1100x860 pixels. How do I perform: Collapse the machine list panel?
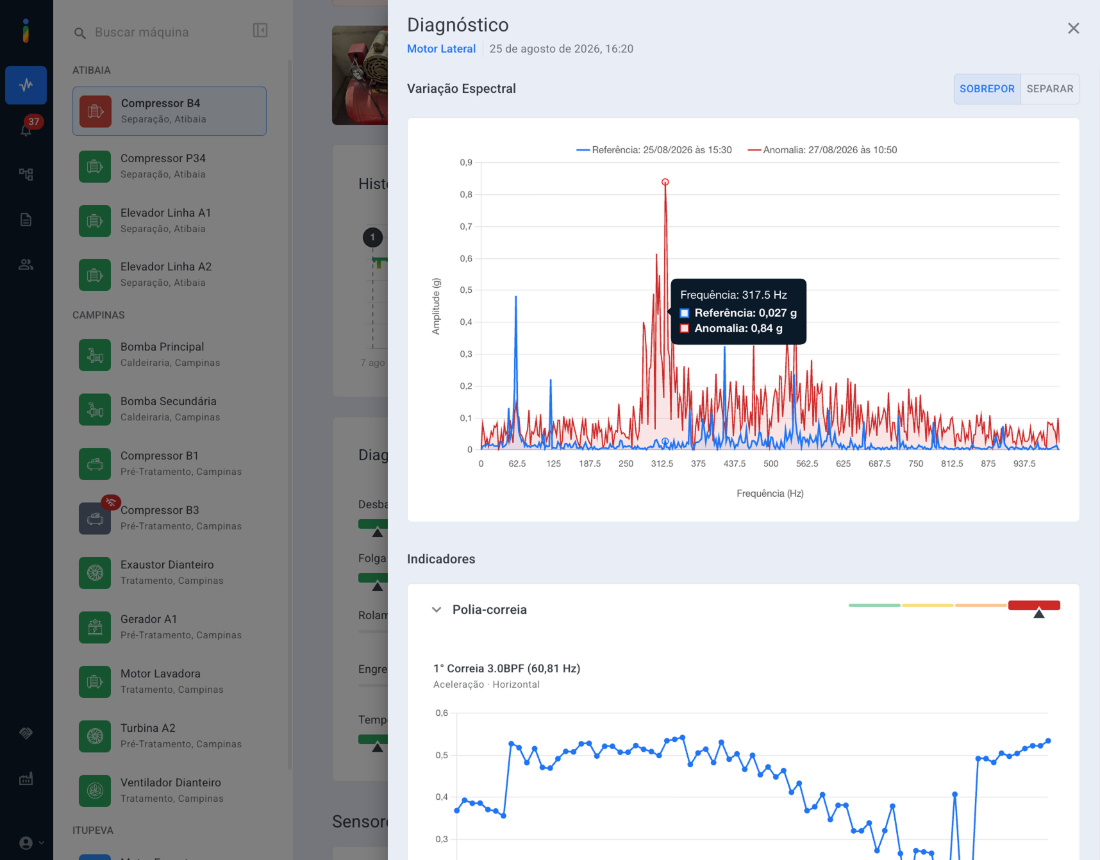click(x=260, y=30)
